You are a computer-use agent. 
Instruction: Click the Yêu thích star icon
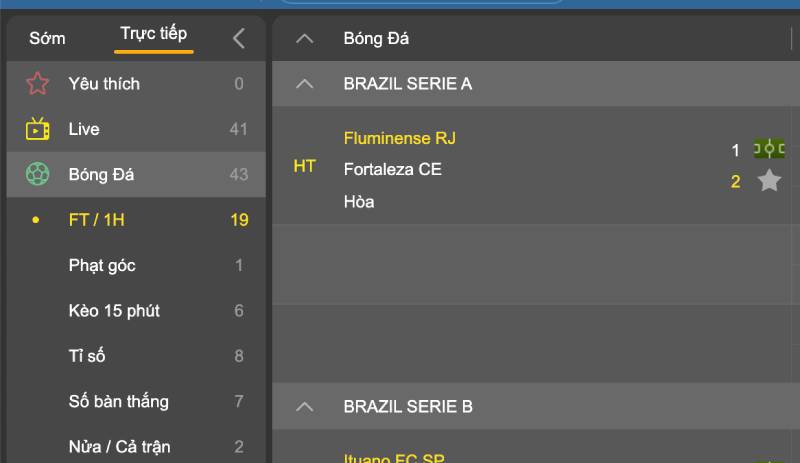38,84
